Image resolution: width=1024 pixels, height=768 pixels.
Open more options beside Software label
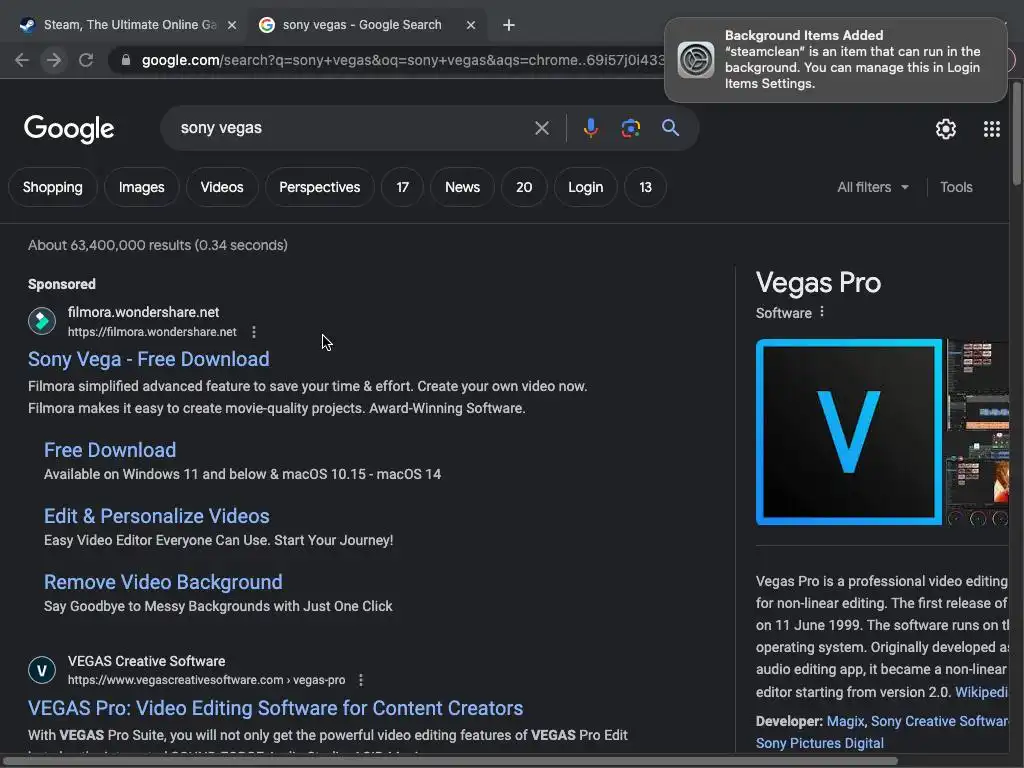[822, 312]
